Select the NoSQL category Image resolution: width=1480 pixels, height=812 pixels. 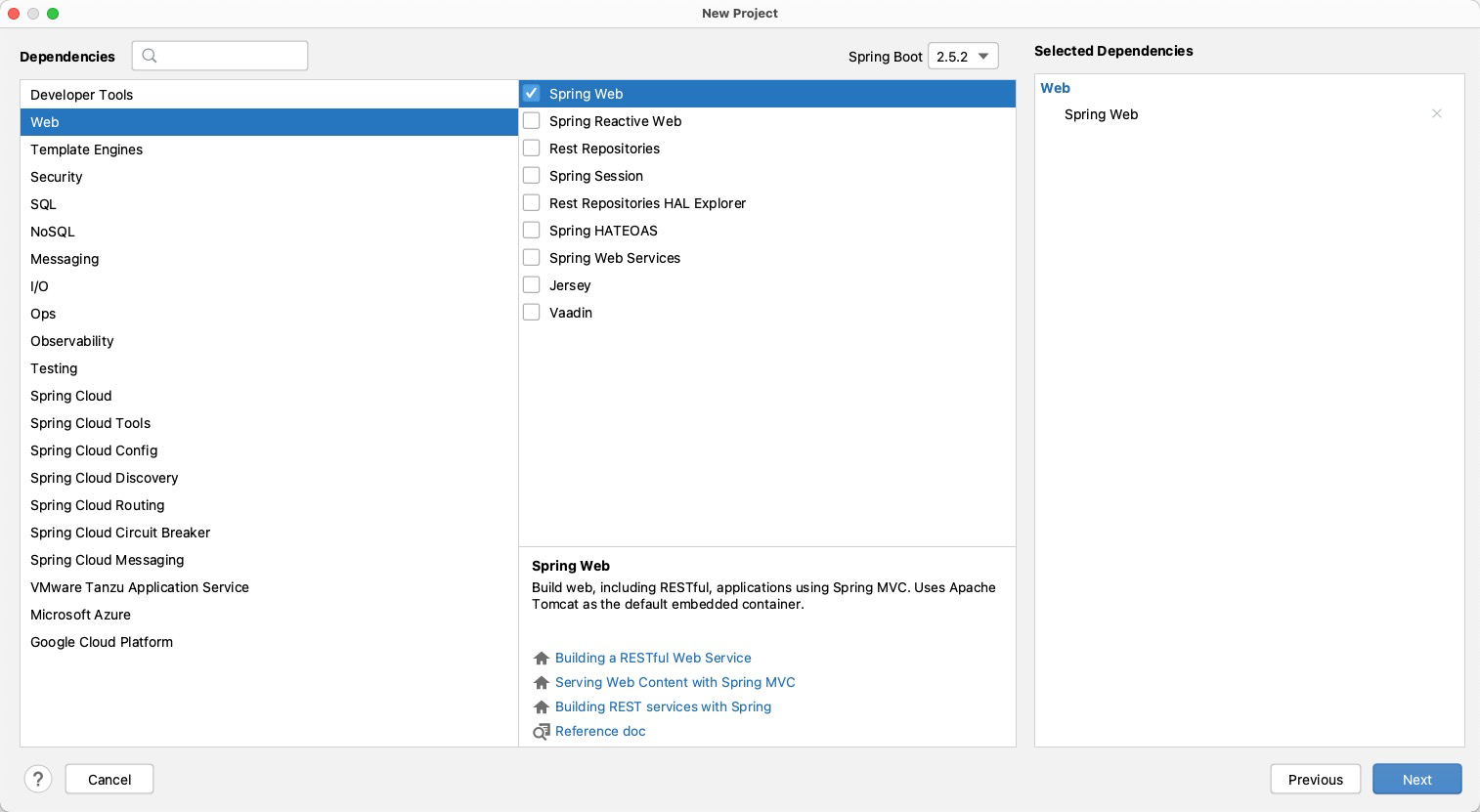tap(269, 232)
